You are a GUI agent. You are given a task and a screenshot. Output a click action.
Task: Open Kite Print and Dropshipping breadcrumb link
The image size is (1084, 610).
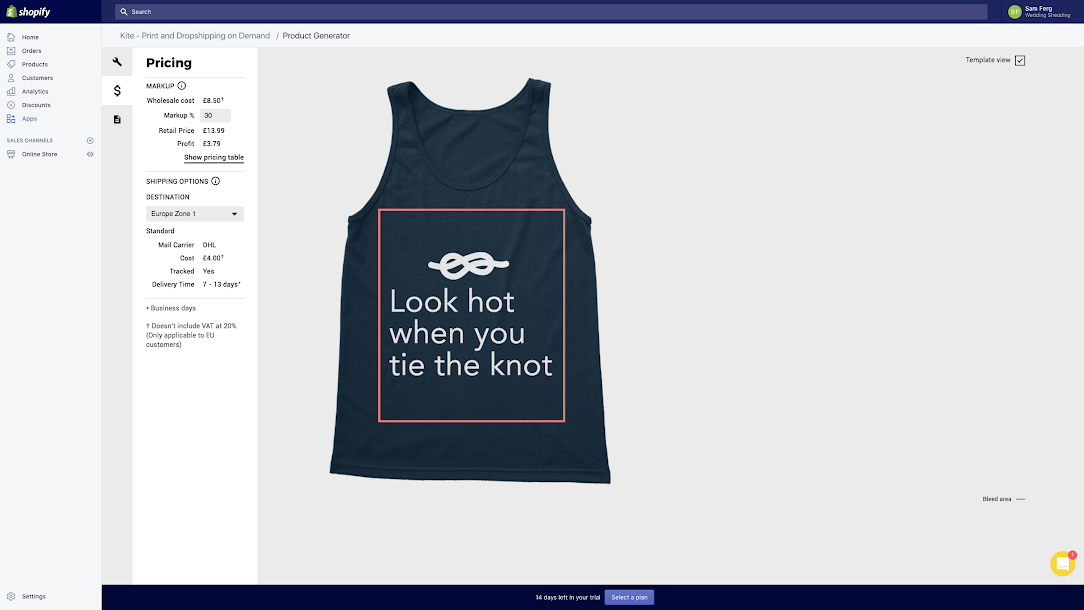click(195, 36)
